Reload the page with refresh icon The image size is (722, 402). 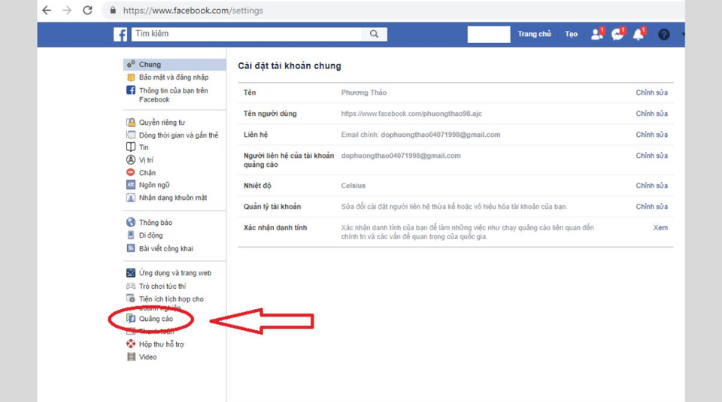87,10
